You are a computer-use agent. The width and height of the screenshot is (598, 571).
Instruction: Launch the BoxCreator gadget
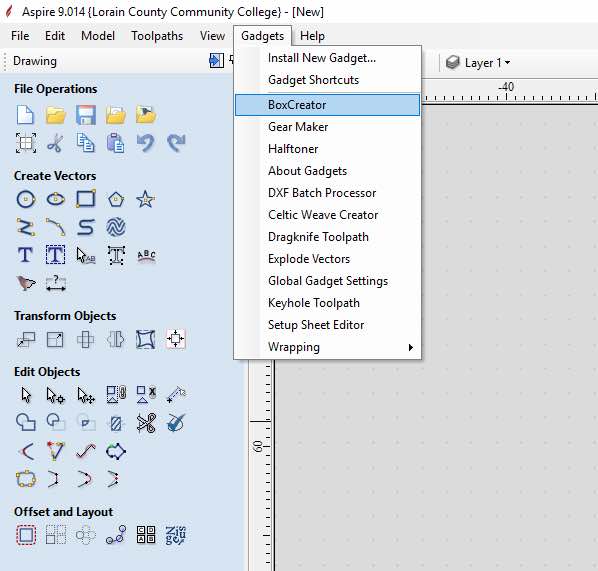click(327, 105)
